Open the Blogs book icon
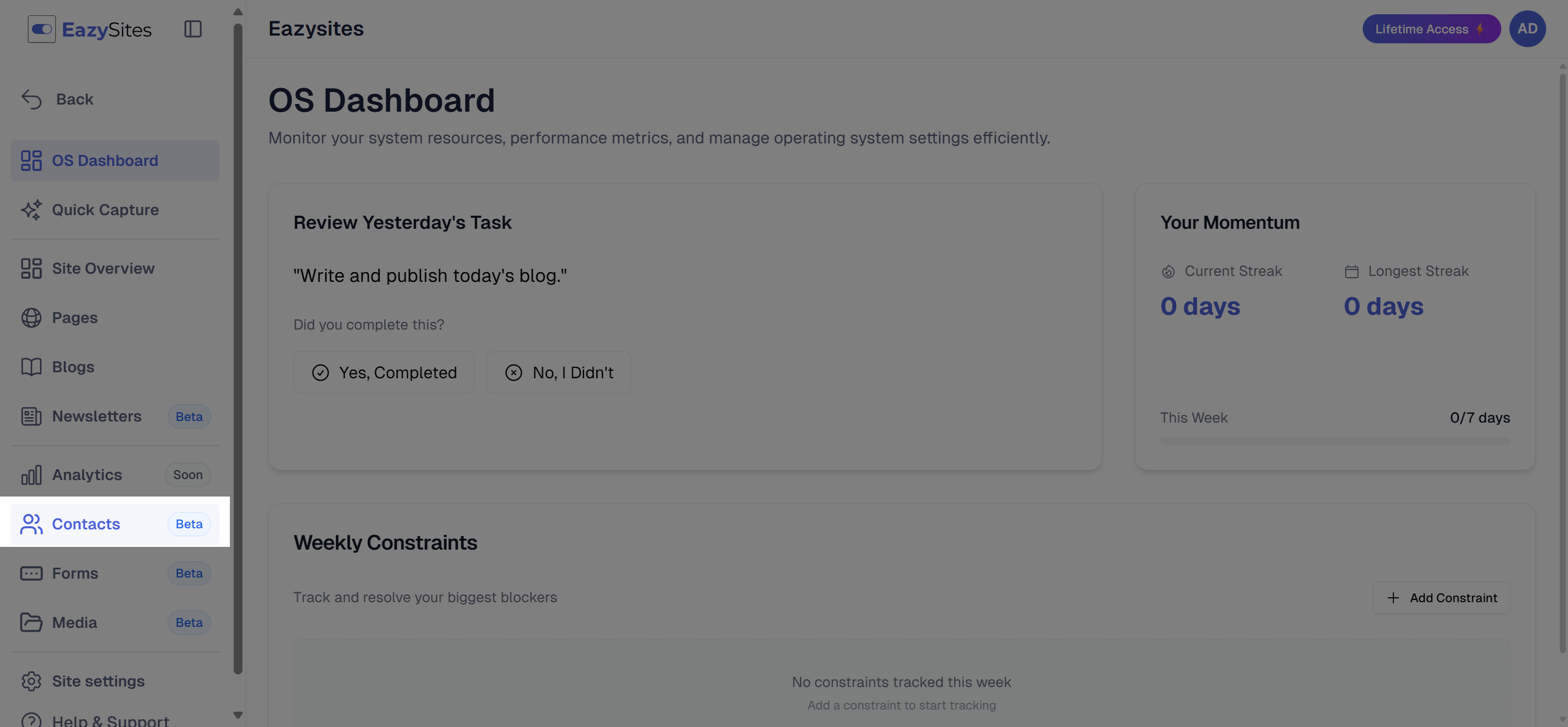Screen dimensions: 1568x727 [32, 367]
